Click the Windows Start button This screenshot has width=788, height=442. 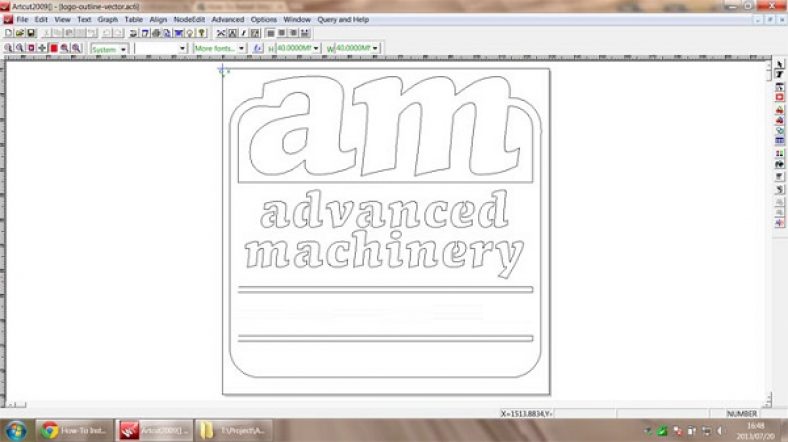click(15, 431)
